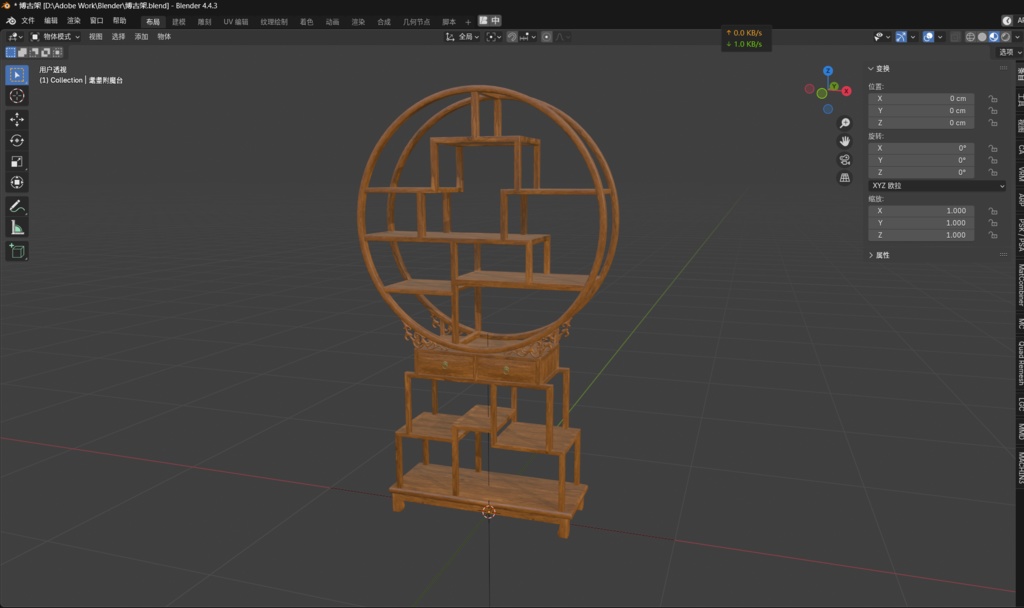Open the 选项 options dropdown

pos(1010,52)
